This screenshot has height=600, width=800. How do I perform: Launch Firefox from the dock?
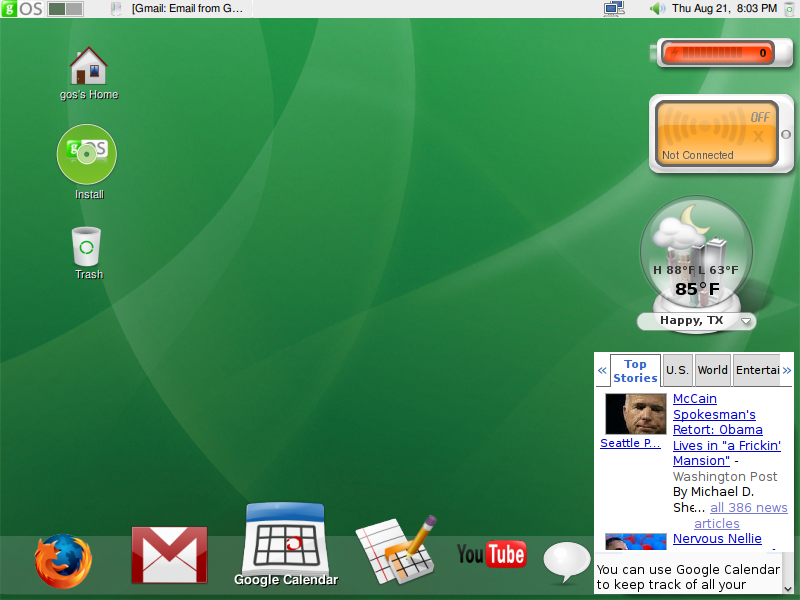tap(63, 561)
